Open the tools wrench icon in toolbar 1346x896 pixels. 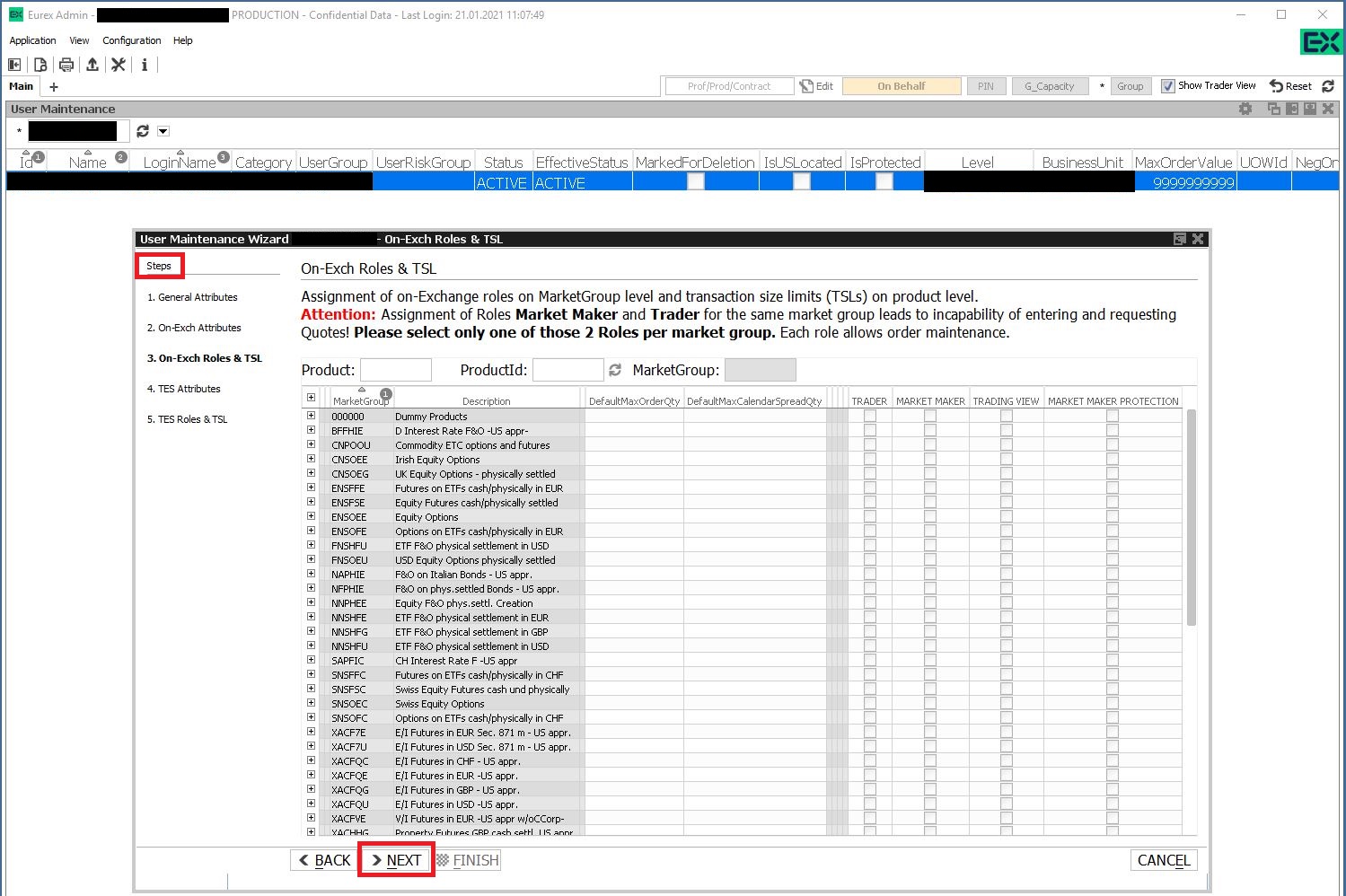(x=119, y=65)
